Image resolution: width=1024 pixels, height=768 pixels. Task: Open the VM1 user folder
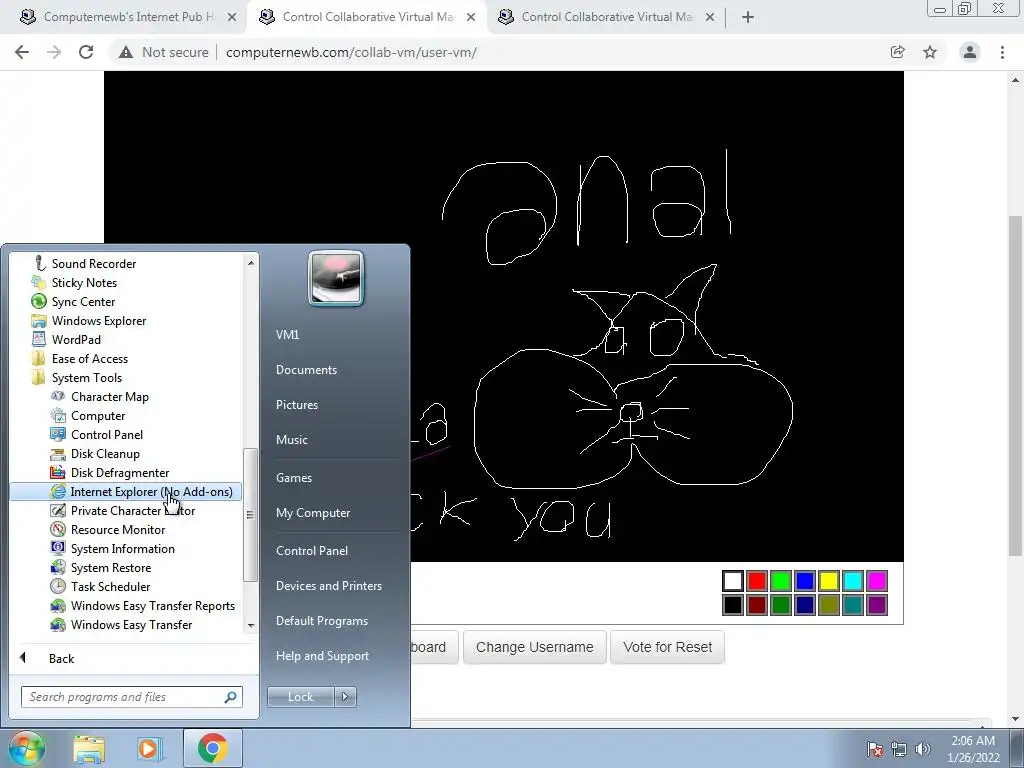pos(287,334)
